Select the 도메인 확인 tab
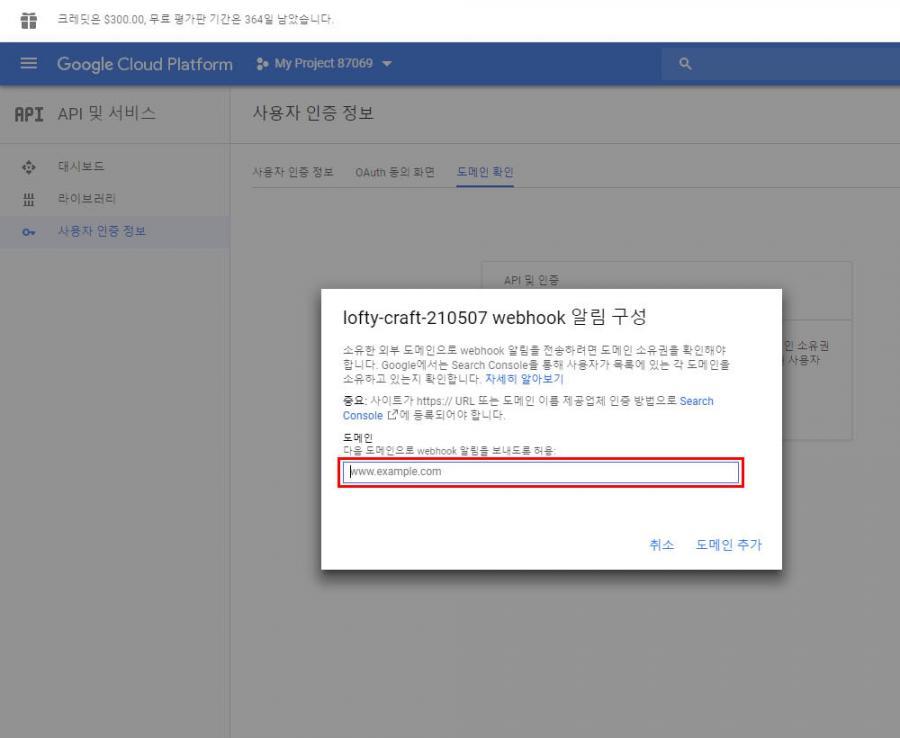 (484, 171)
